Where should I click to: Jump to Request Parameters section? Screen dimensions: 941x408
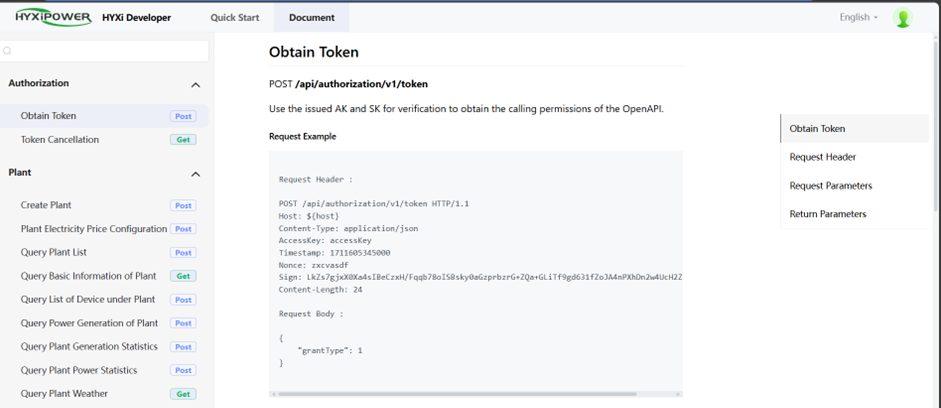point(830,186)
